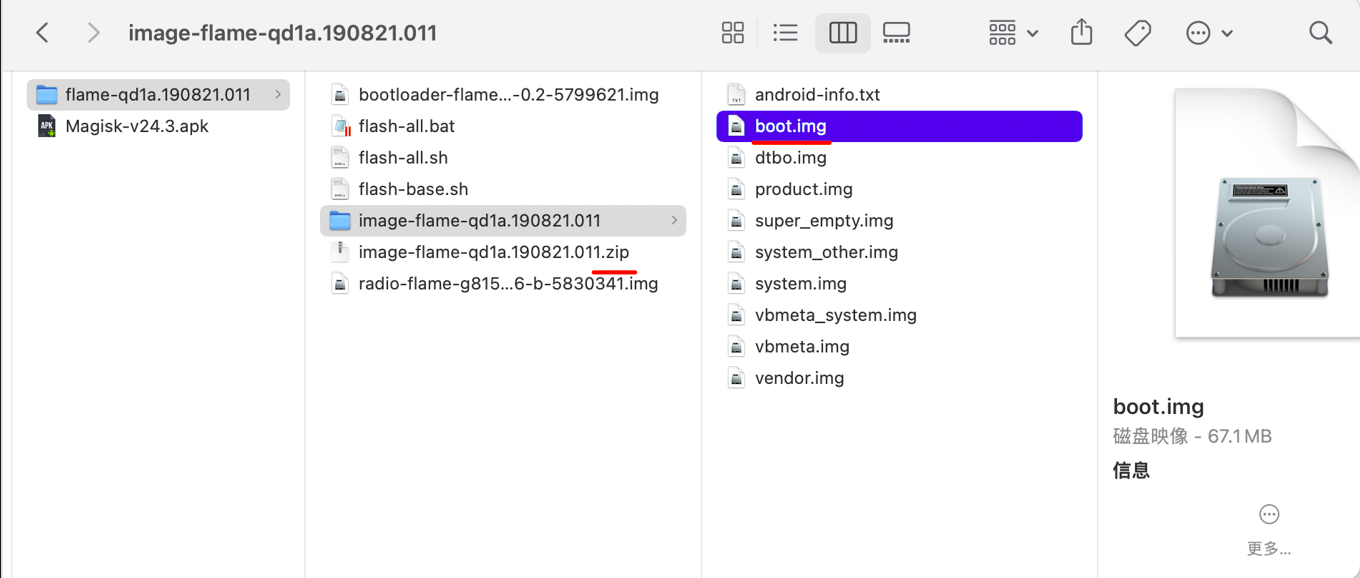Open the Tags editor icon

click(1137, 33)
